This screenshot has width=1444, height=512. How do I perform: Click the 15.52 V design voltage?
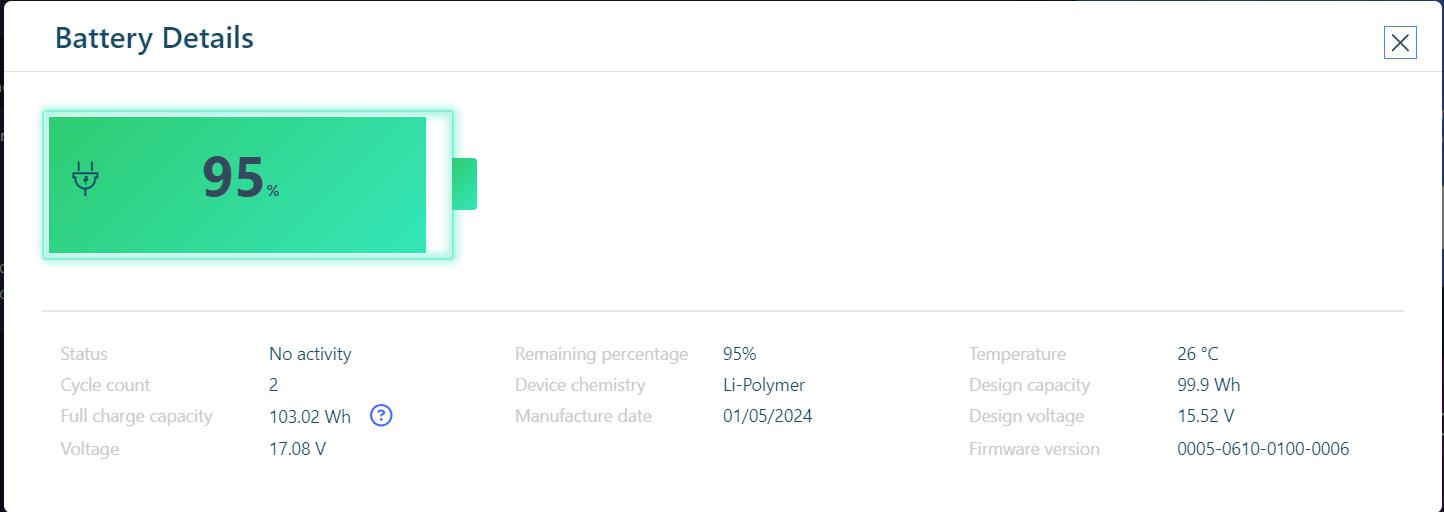pos(1206,416)
